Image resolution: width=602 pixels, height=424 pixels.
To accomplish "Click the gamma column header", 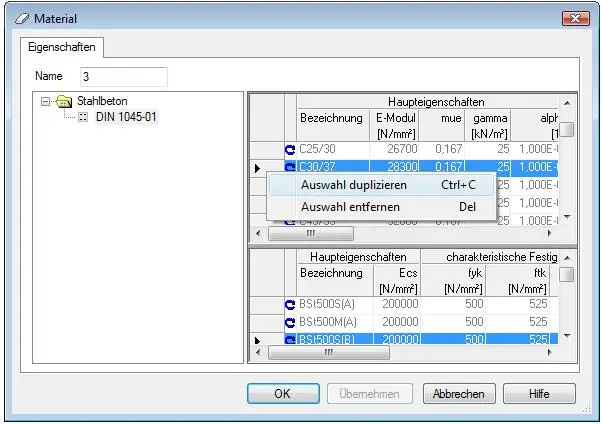I will [488, 126].
